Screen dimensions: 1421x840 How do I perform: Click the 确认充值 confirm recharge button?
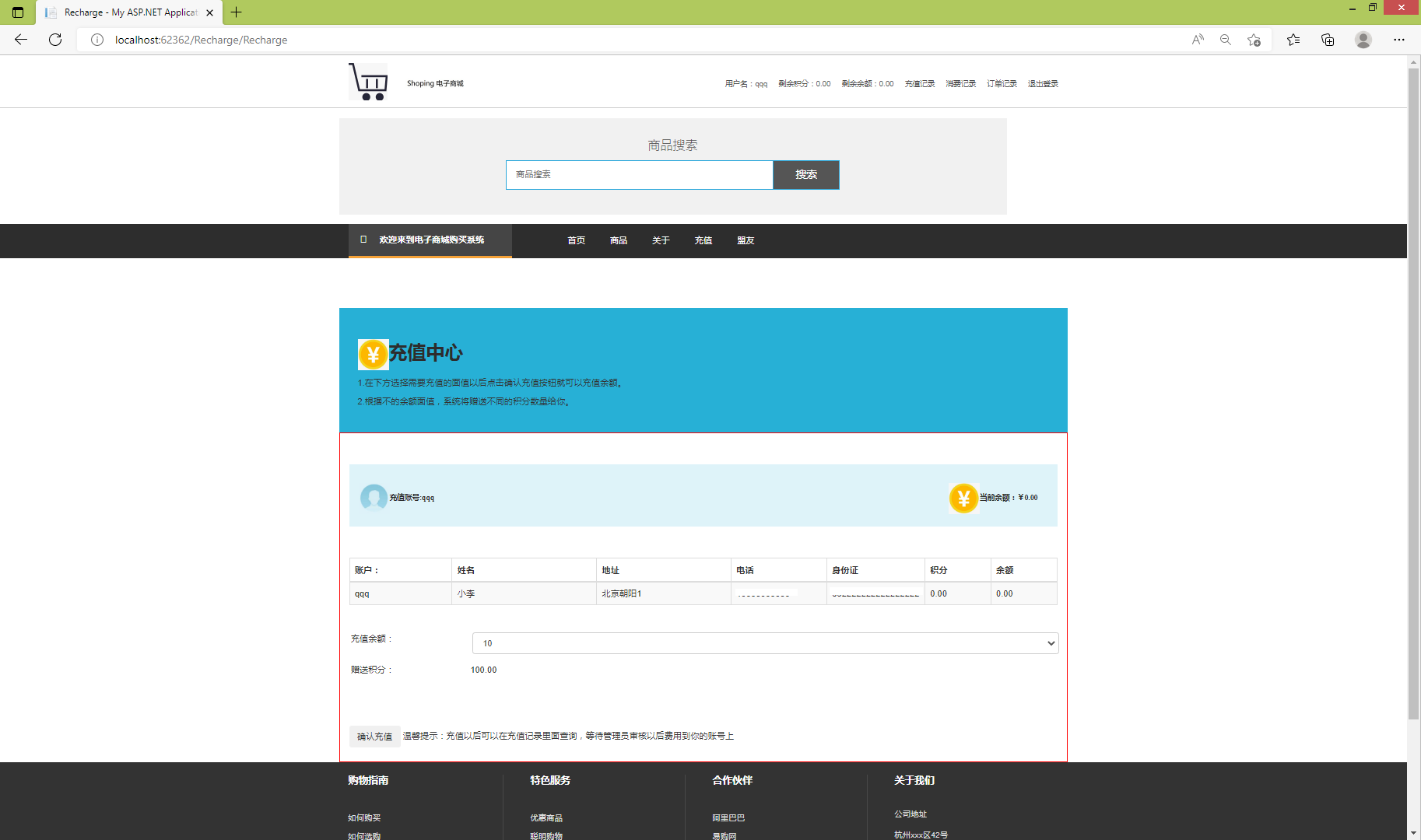pos(374,736)
